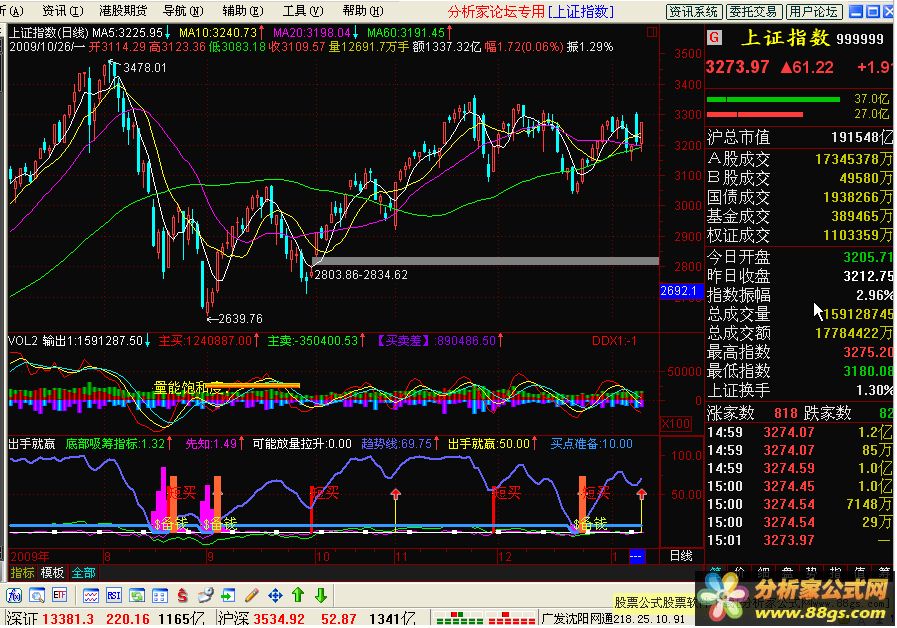Click the 沪总市值 row
Viewport: 897px width, 628px height.
[799, 137]
